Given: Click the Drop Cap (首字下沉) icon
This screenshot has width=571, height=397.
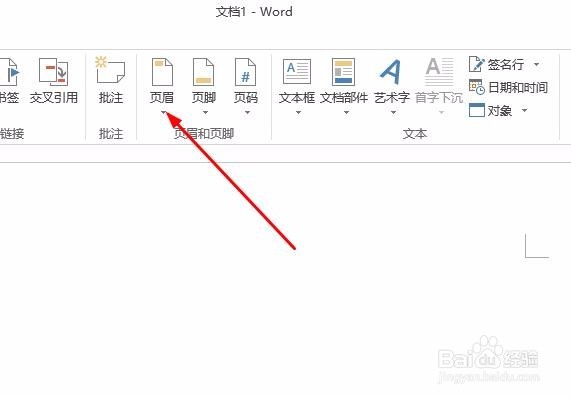Looking at the screenshot, I should [x=440, y=71].
